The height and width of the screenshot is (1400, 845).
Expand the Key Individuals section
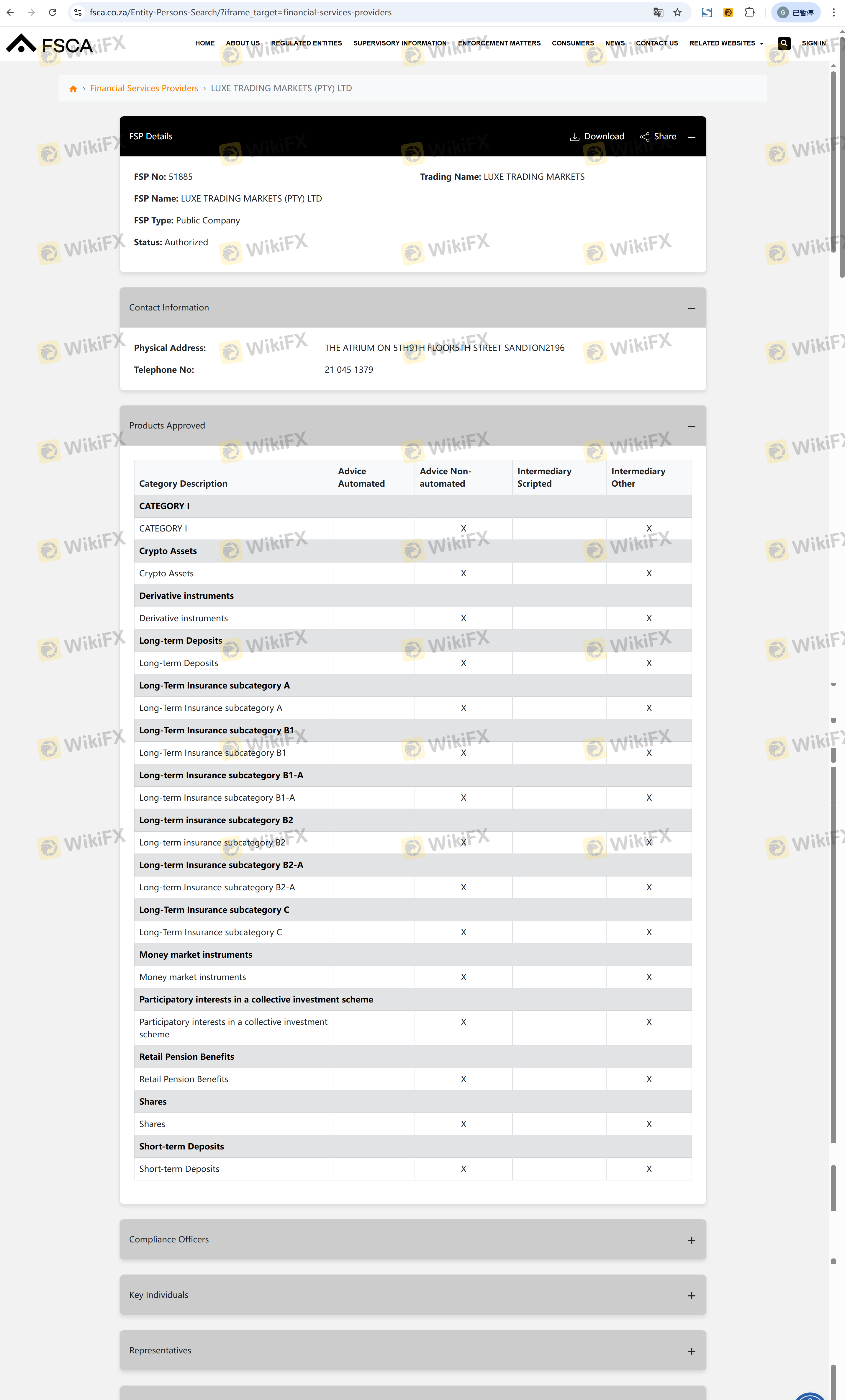pyautogui.click(x=692, y=1296)
